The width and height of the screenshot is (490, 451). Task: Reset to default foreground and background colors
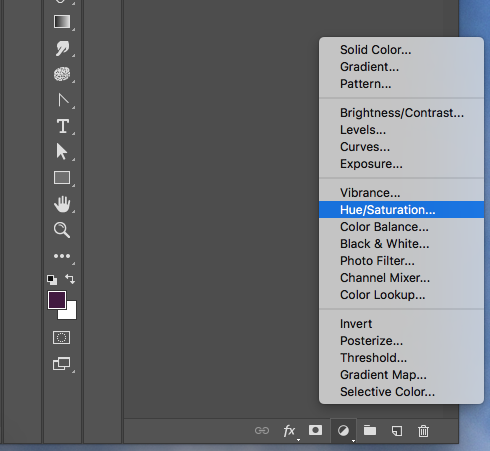(x=52, y=279)
